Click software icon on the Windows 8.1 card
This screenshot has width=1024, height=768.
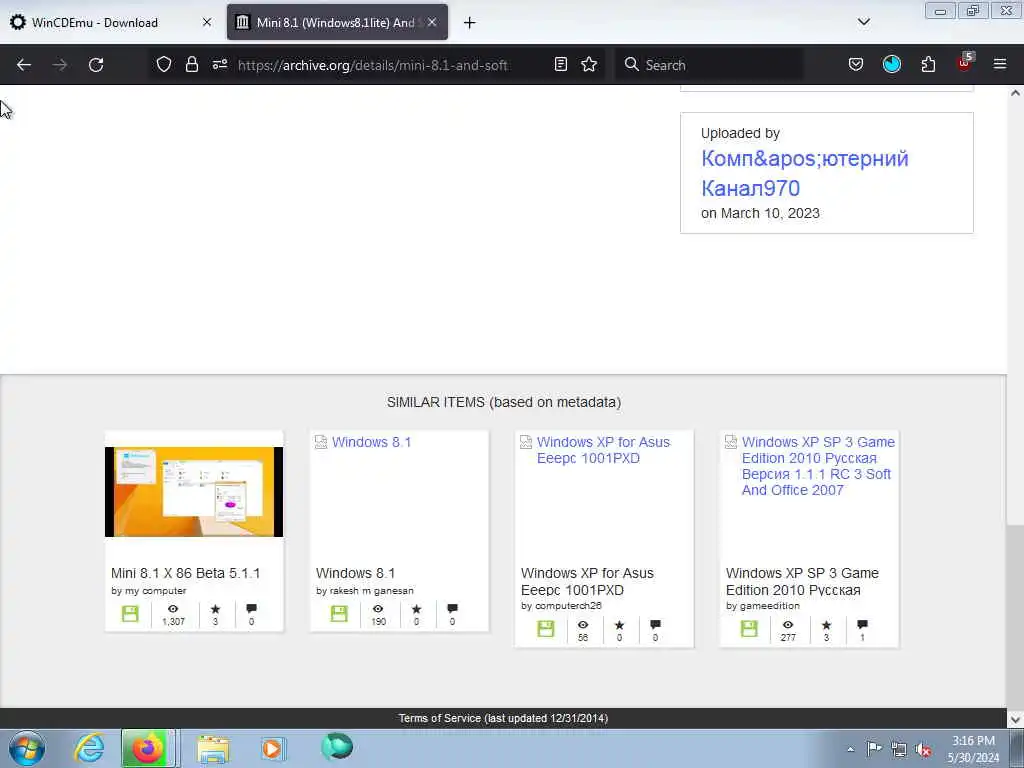point(339,614)
